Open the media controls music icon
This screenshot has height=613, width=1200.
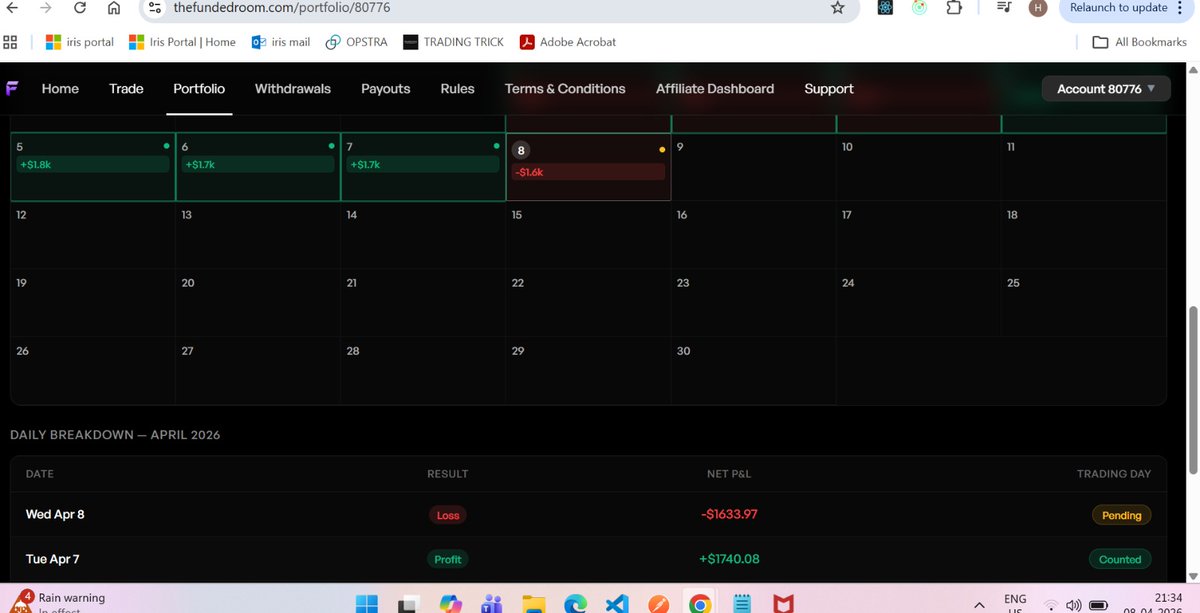(x=1004, y=8)
